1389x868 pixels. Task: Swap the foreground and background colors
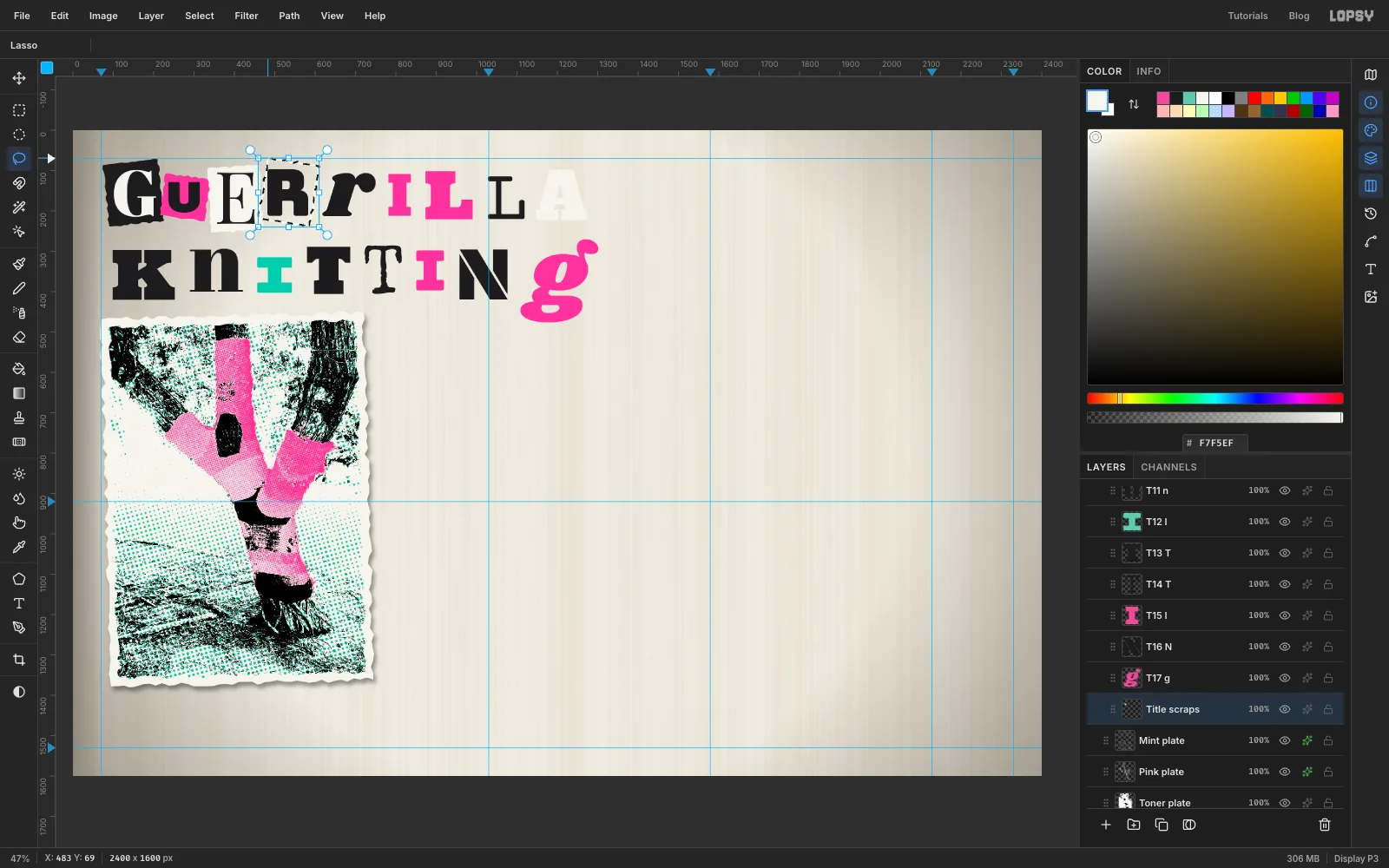[1134, 104]
